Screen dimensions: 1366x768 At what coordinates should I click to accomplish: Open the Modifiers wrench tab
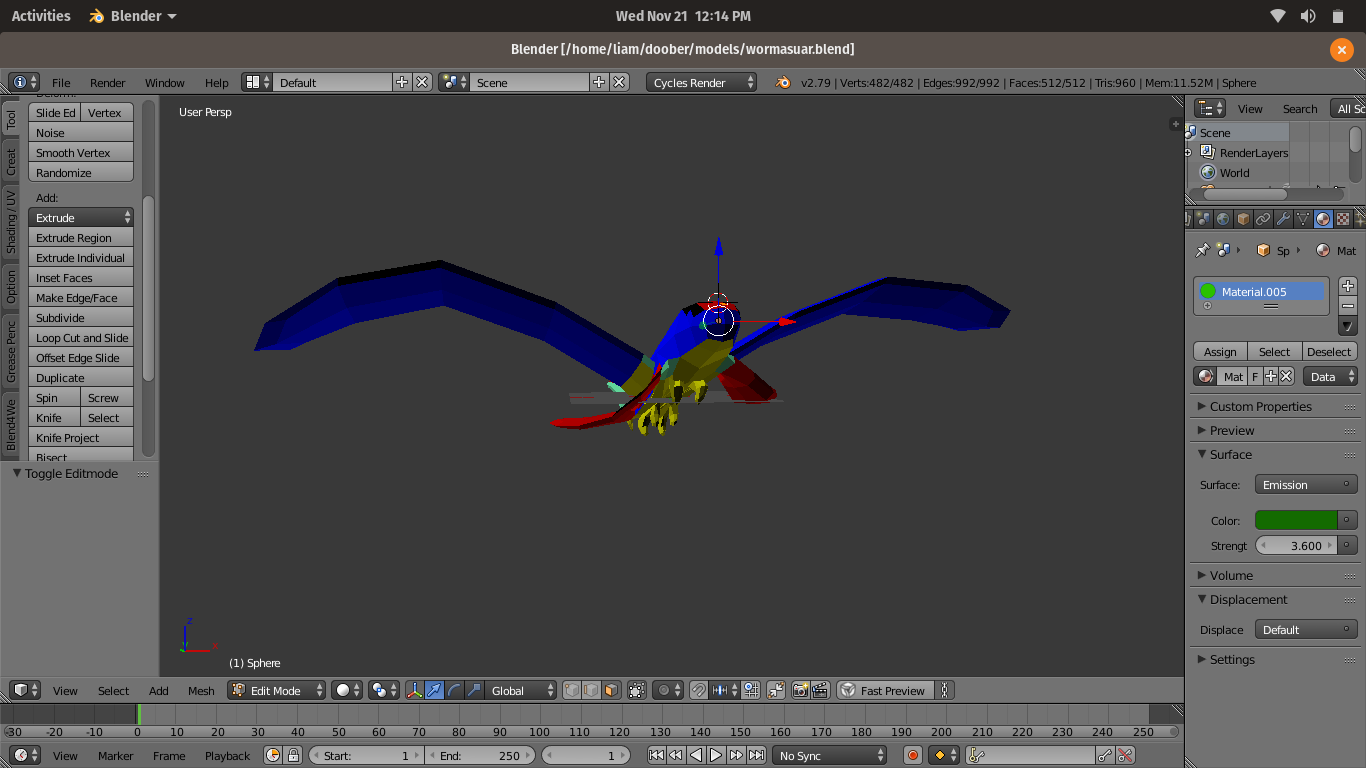pos(1283,219)
